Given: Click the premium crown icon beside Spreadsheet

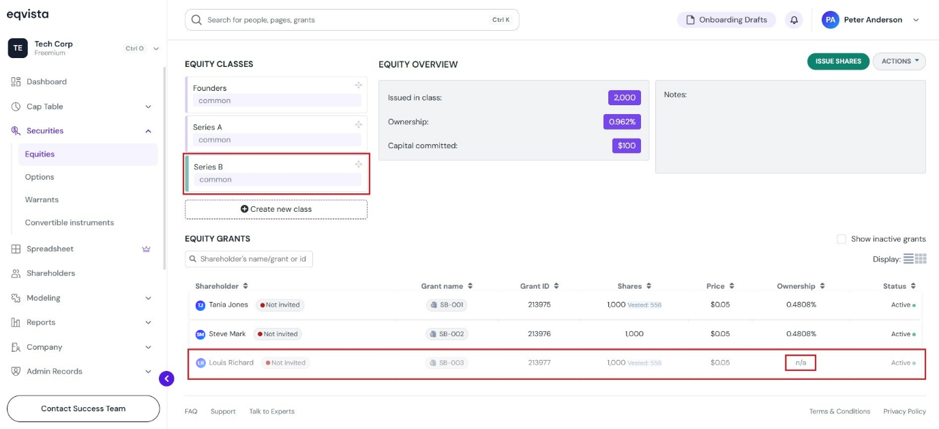Looking at the screenshot, I should [146, 249].
